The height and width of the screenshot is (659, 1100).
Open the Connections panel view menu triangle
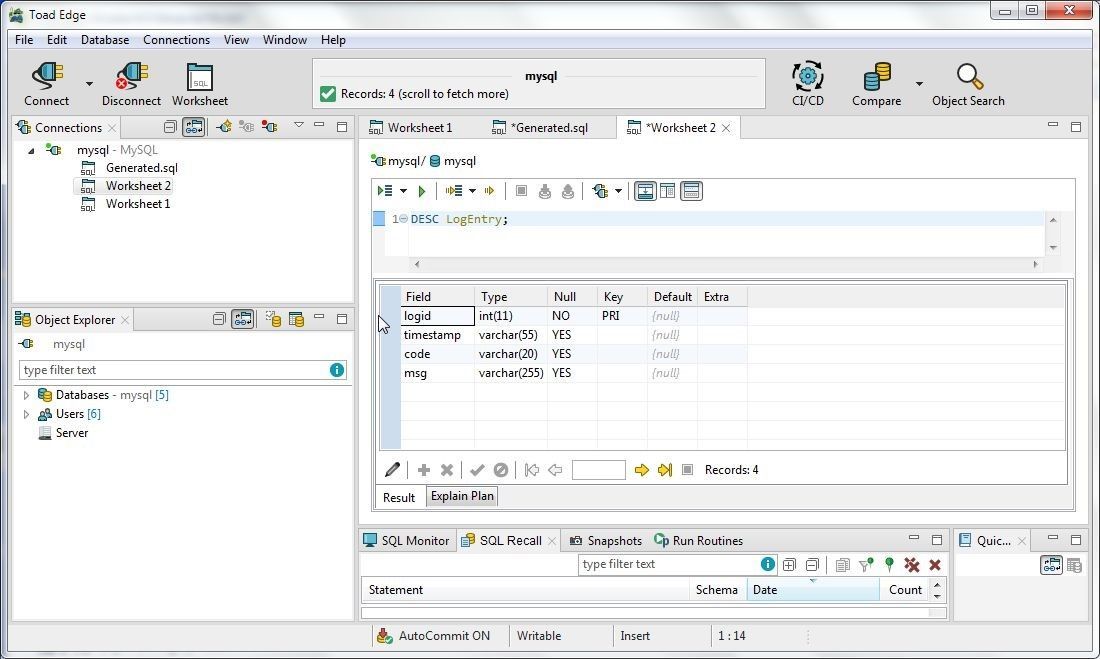click(299, 125)
